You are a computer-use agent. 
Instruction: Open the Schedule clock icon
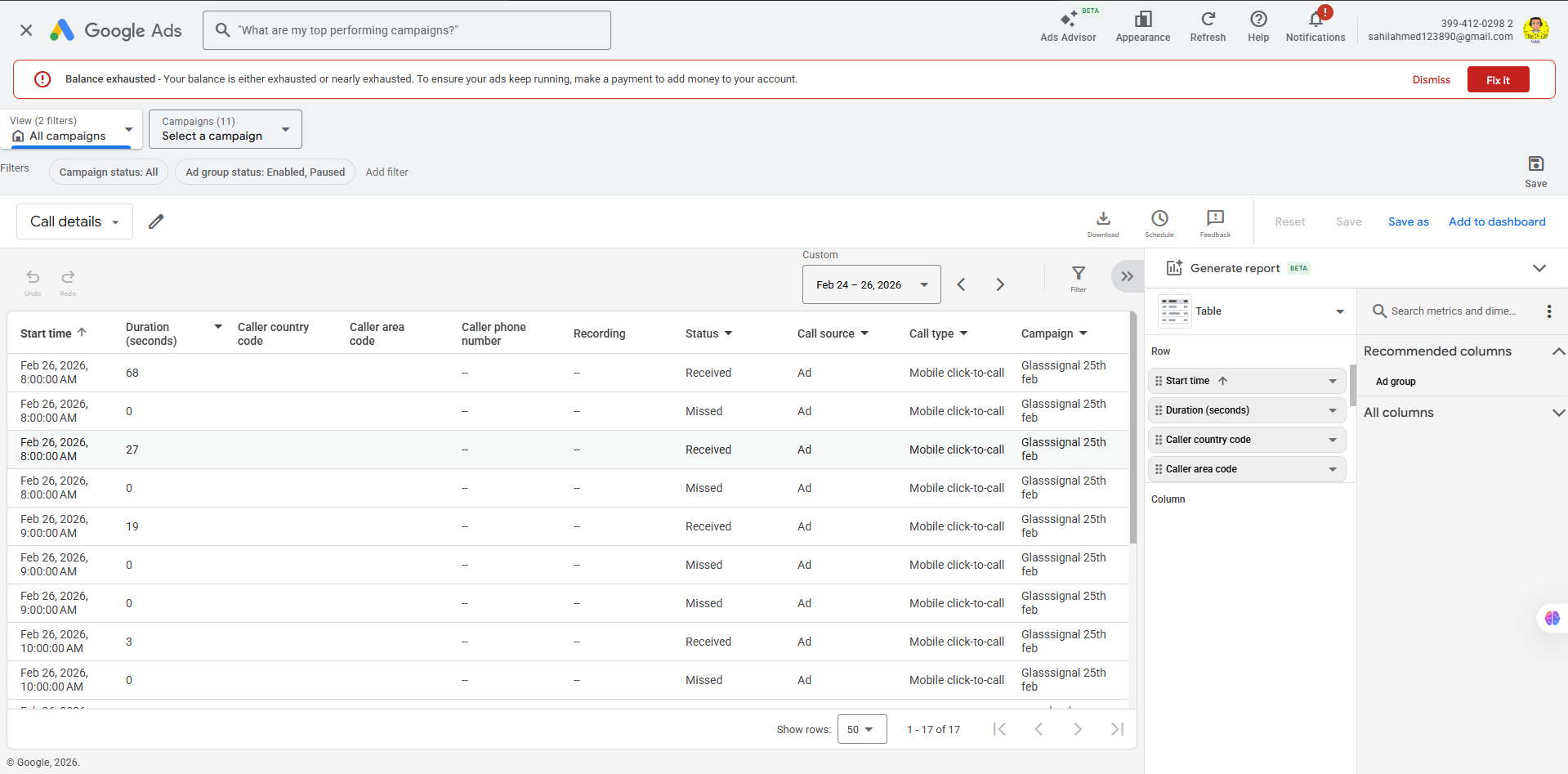[1159, 219]
